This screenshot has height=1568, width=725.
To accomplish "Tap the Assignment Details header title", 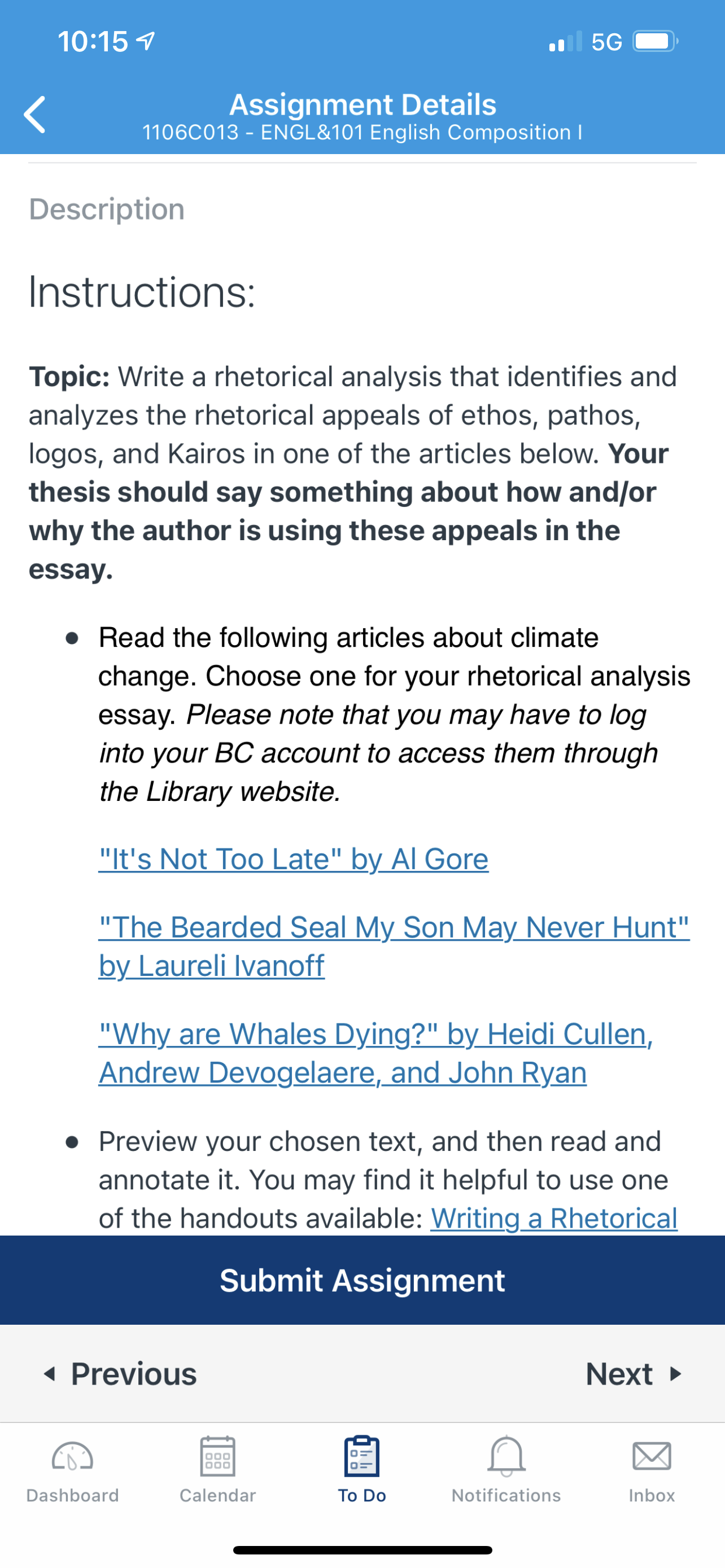I will [363, 104].
